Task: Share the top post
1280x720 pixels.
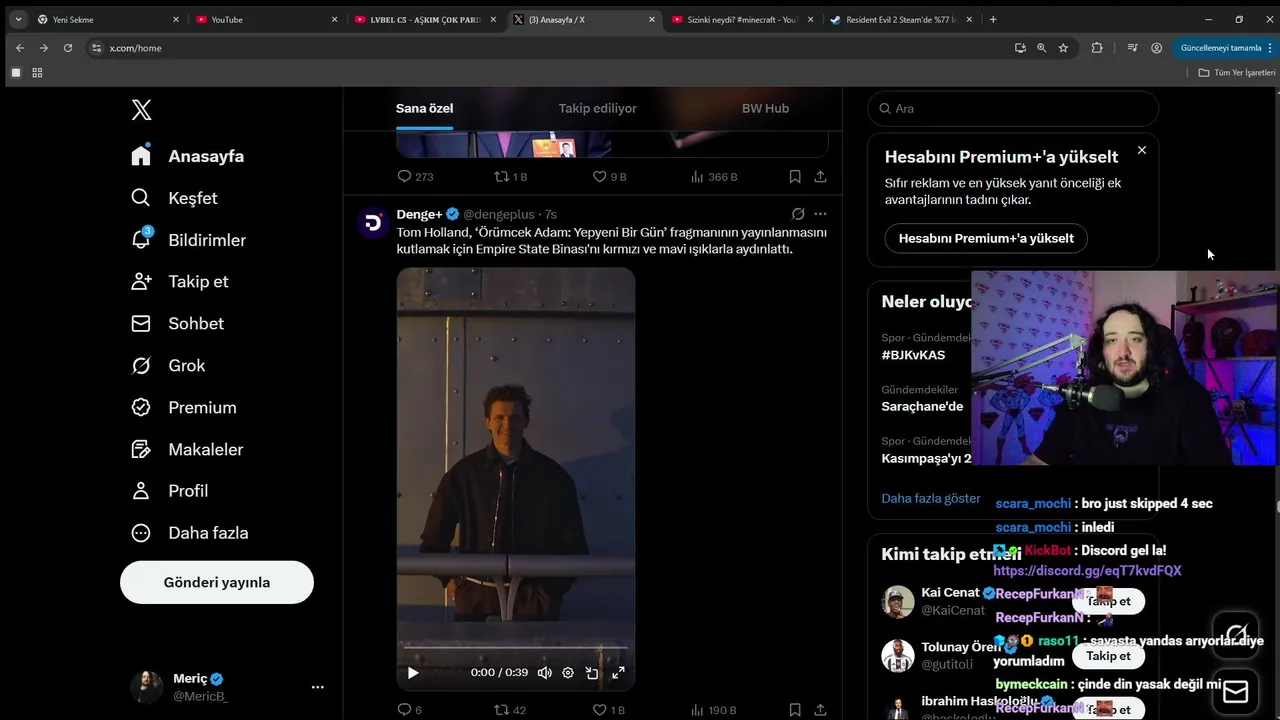Action: click(x=820, y=176)
